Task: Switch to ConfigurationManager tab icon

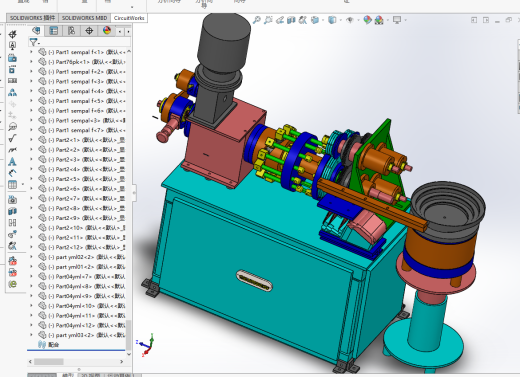Action: [71, 31]
